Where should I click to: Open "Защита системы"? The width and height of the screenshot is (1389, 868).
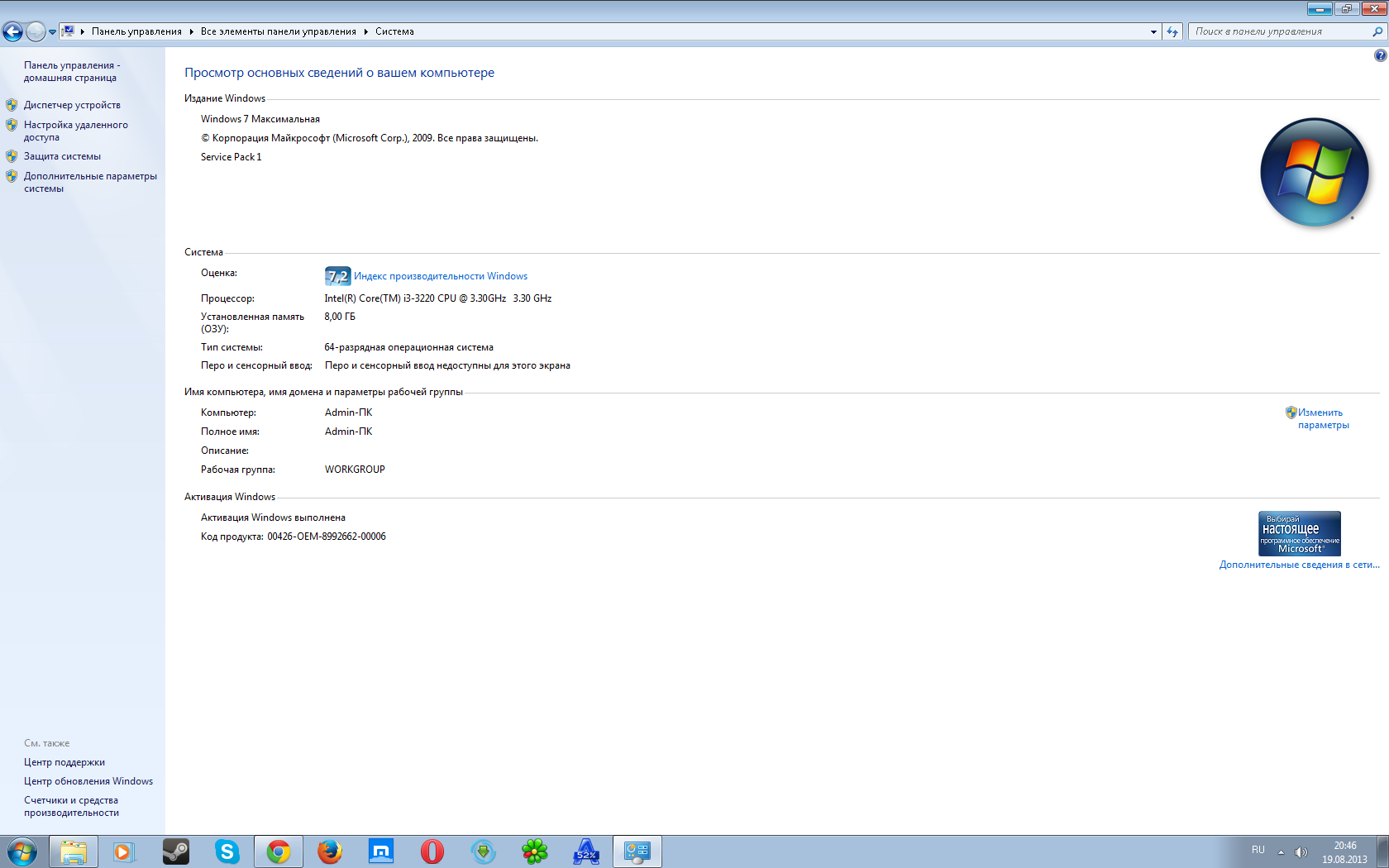[x=62, y=156]
